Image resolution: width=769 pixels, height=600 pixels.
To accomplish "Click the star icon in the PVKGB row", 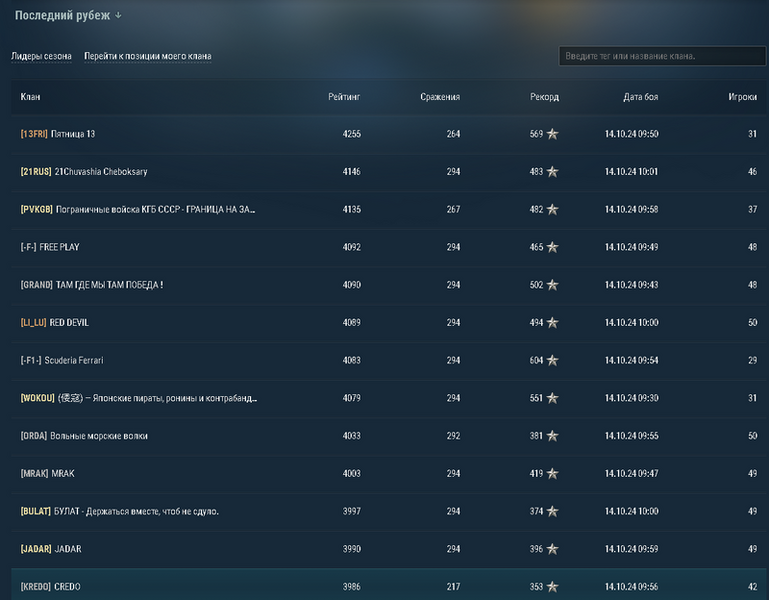I will coord(552,210).
